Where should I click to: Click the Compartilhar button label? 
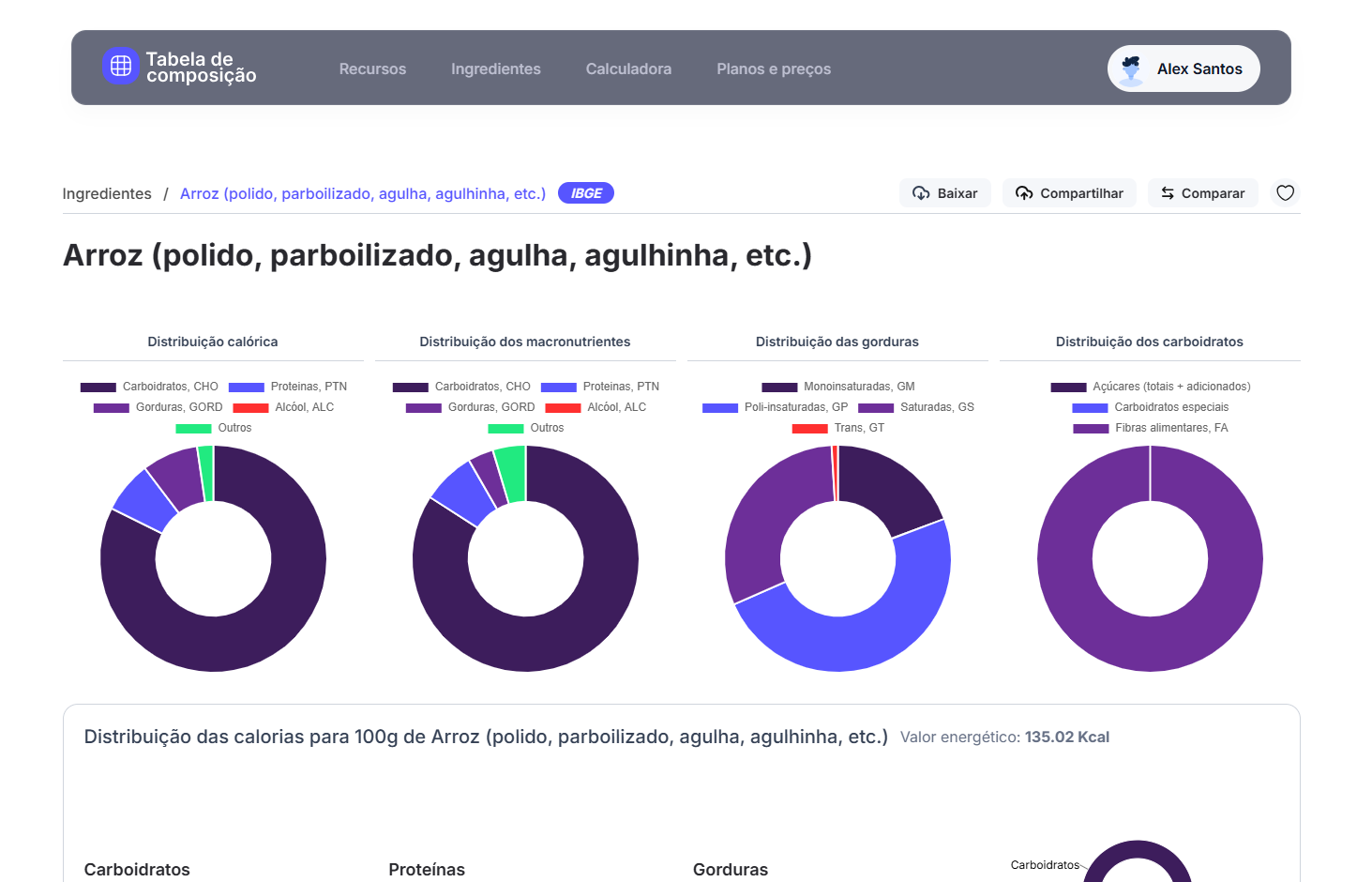pyautogui.click(x=1081, y=193)
